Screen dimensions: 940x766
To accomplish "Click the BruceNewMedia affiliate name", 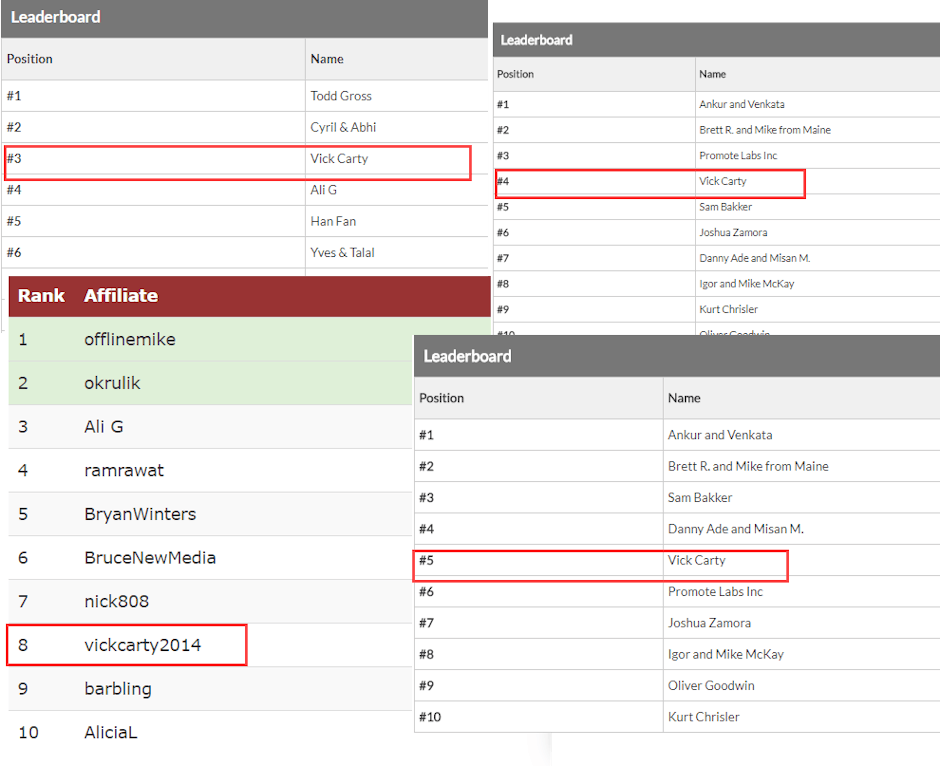I will pos(150,558).
